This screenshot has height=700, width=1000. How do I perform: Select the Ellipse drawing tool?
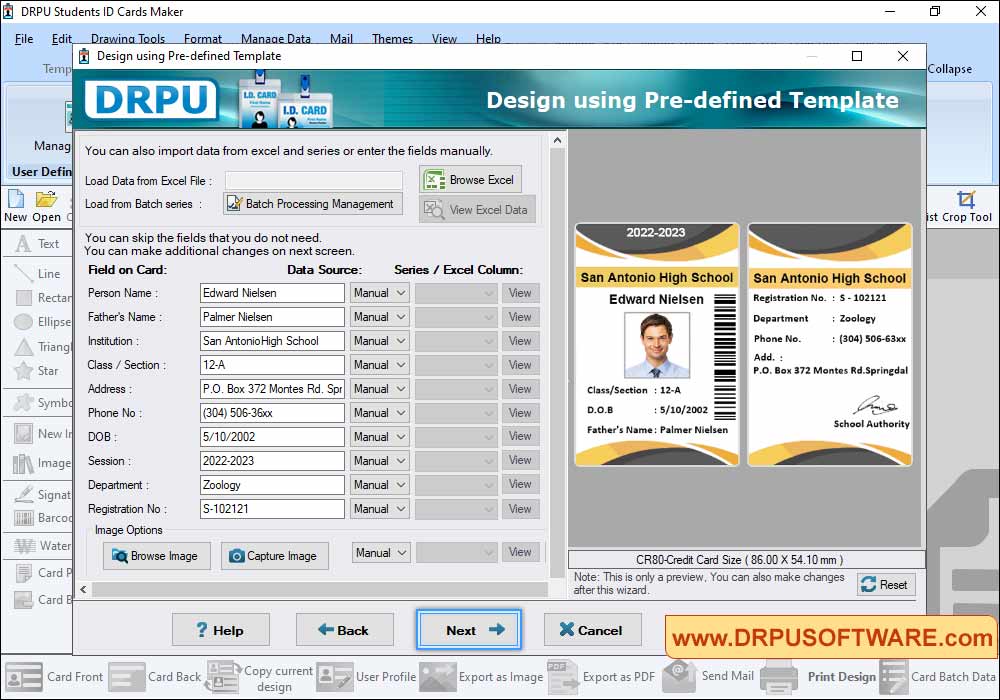coord(42,322)
